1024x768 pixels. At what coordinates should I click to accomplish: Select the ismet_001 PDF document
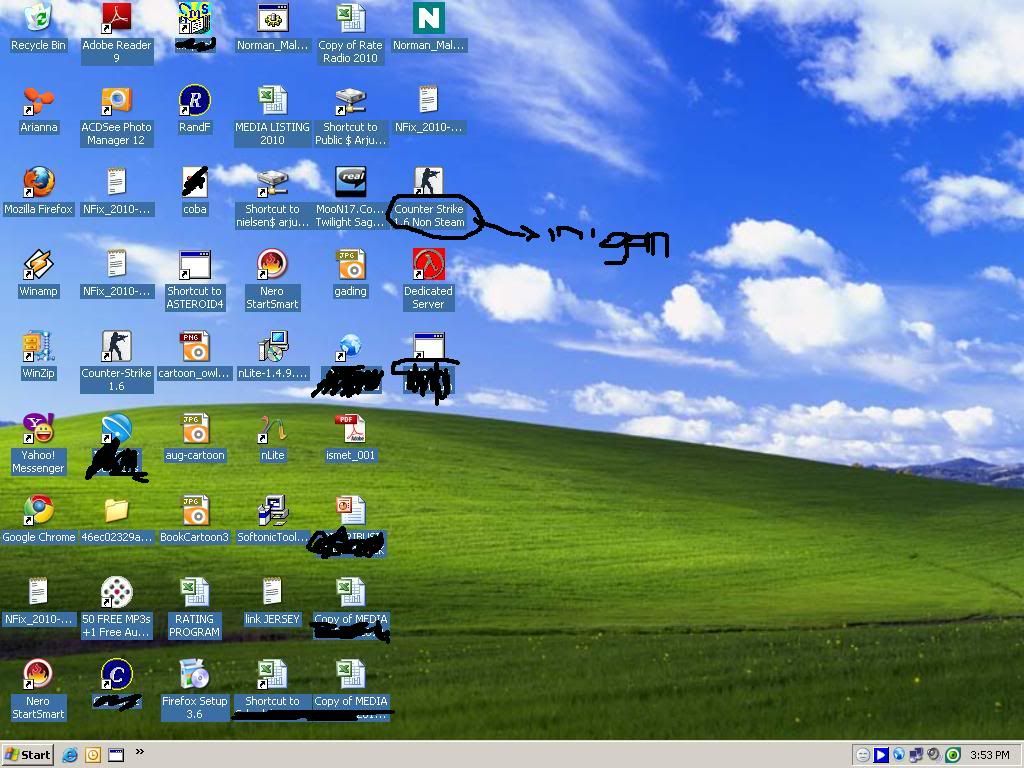tap(350, 438)
